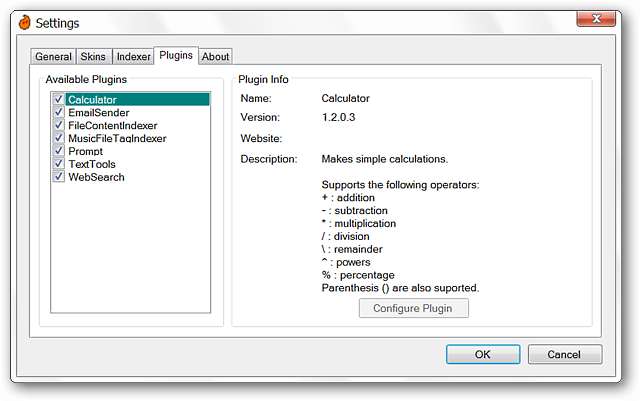Close the Settings window
The image size is (640, 401).
pos(596,19)
